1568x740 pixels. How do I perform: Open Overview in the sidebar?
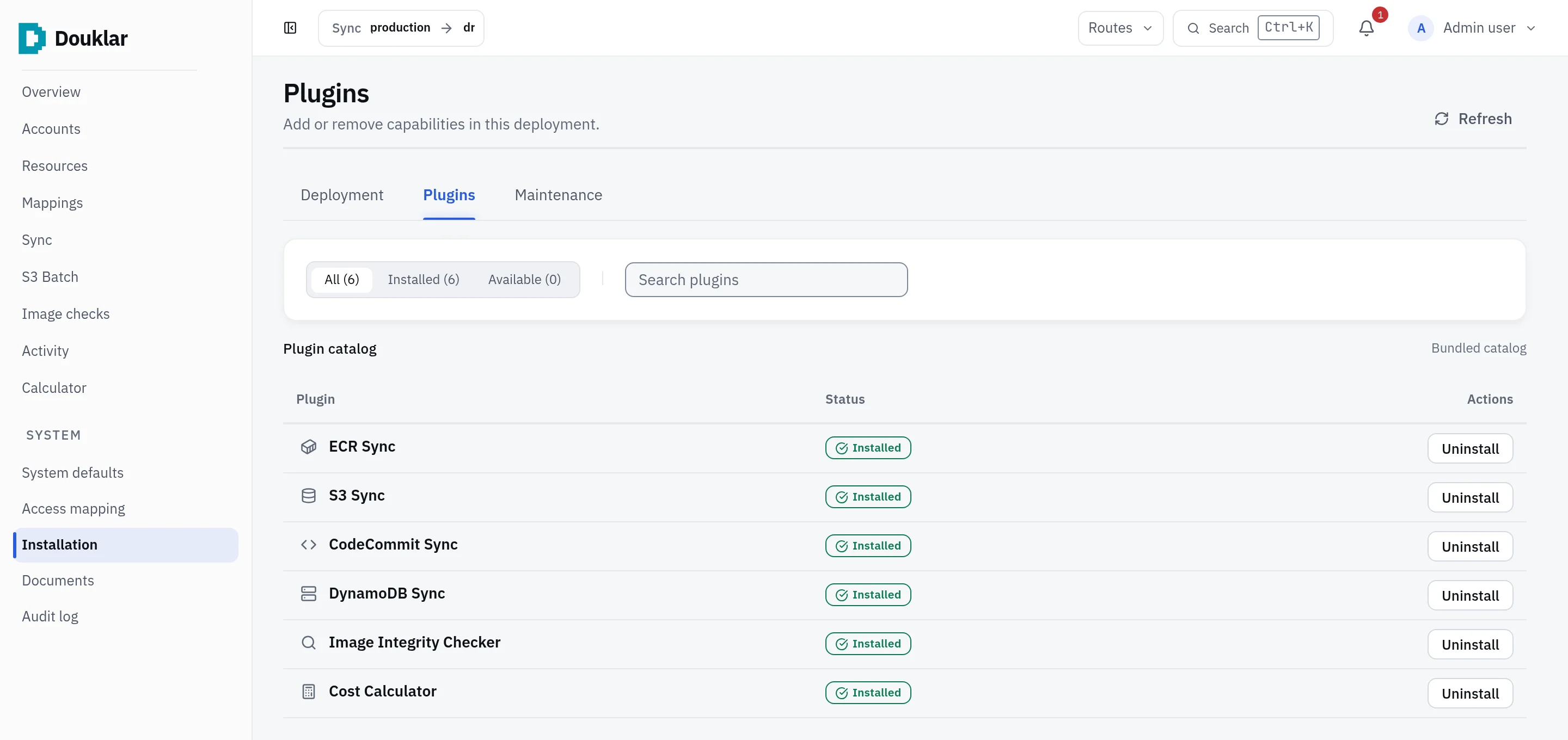click(51, 92)
